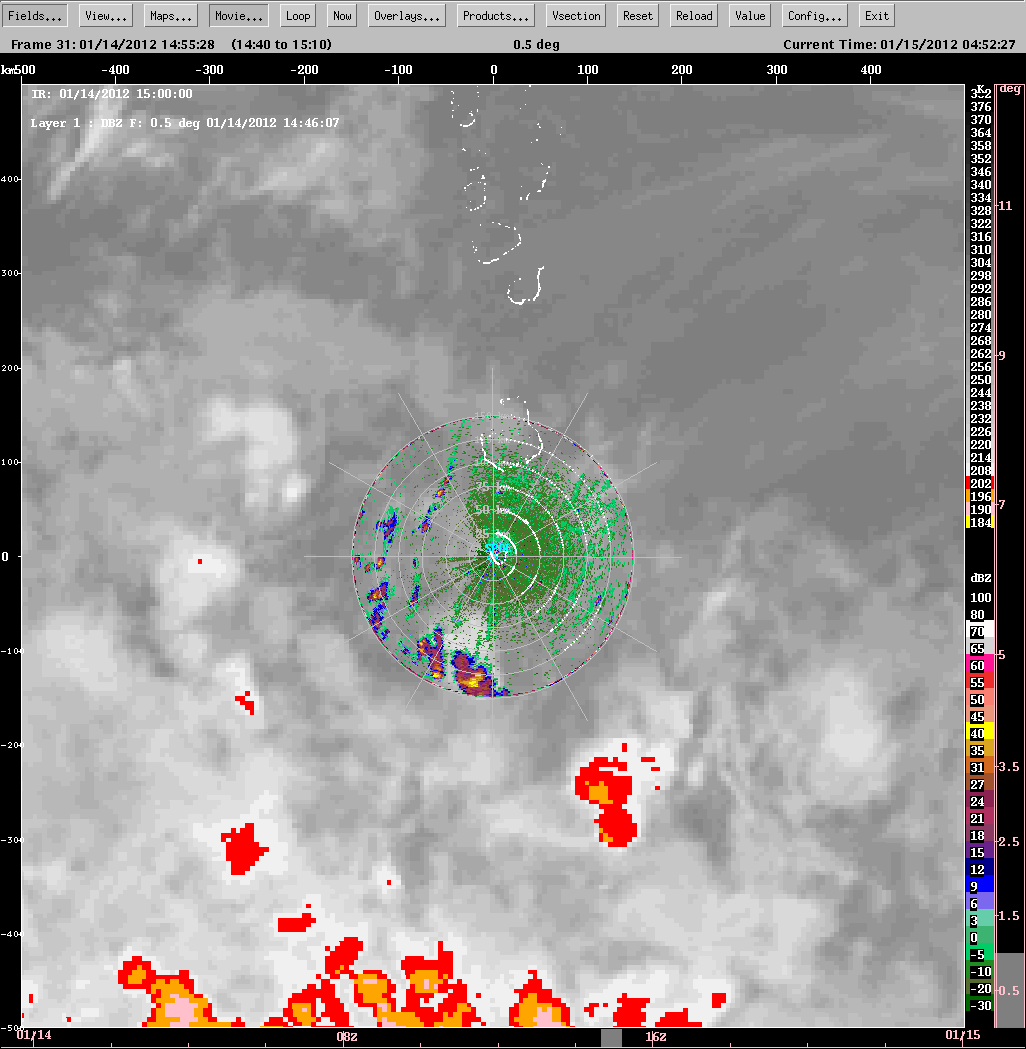Screen dimensions: 1026x1049
Task: Activate the Vsection cross-section tool
Action: tap(575, 14)
